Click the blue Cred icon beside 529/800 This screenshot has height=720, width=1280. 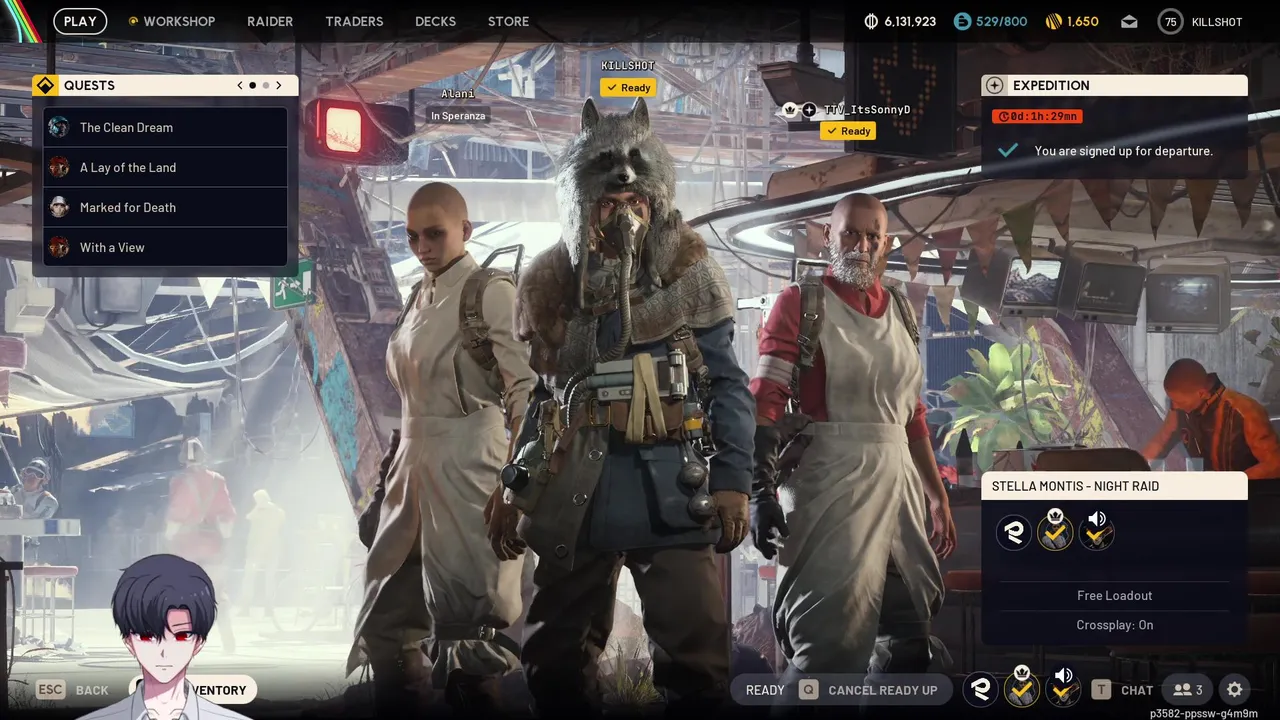point(962,21)
